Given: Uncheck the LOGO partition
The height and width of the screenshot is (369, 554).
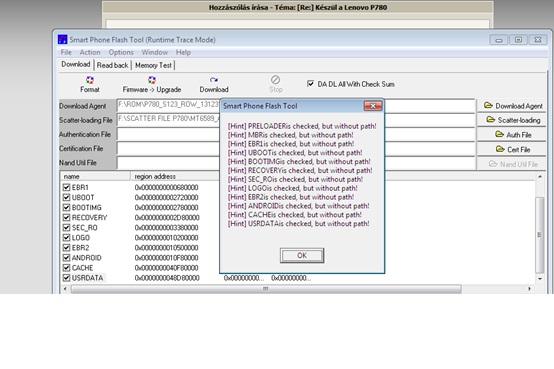Looking at the screenshot, I should (x=66, y=238).
